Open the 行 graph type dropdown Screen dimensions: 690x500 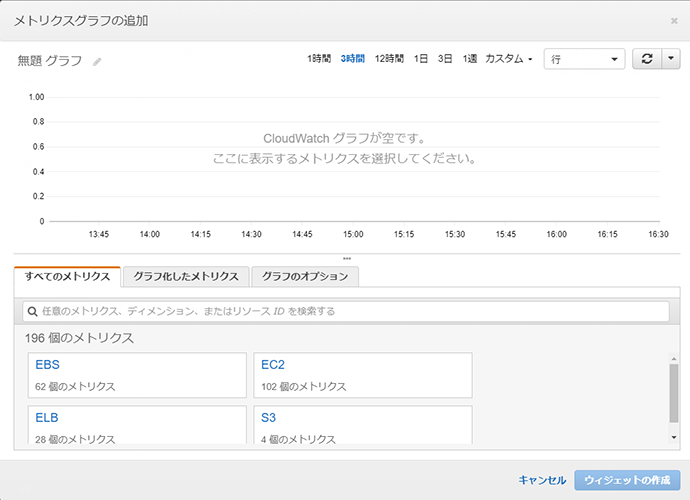[584, 59]
